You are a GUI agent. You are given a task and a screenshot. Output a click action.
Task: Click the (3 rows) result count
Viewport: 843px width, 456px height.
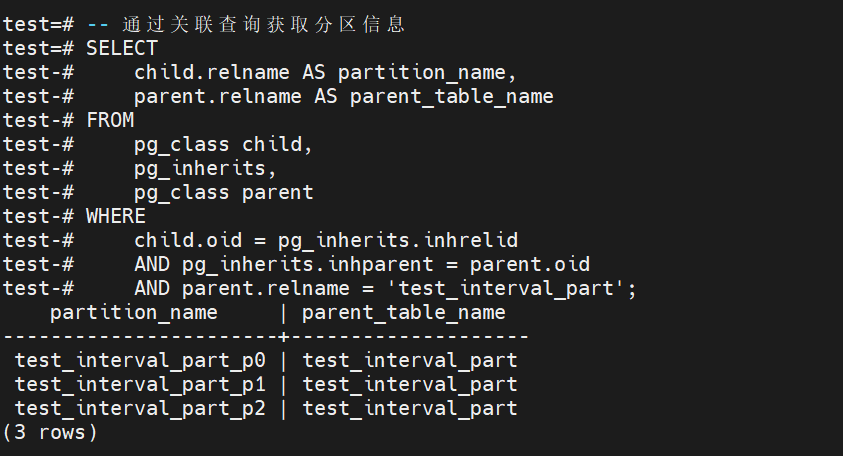pyautogui.click(x=50, y=432)
